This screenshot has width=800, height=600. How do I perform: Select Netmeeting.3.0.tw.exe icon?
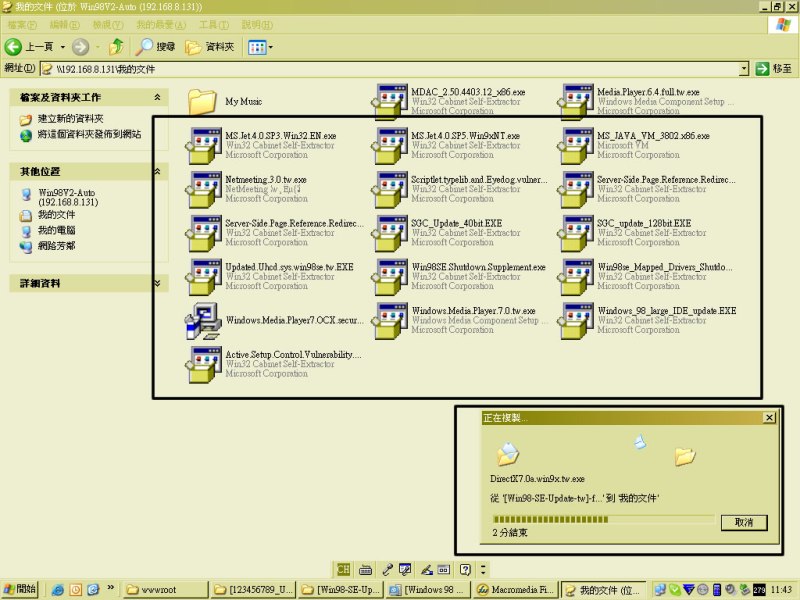point(203,189)
